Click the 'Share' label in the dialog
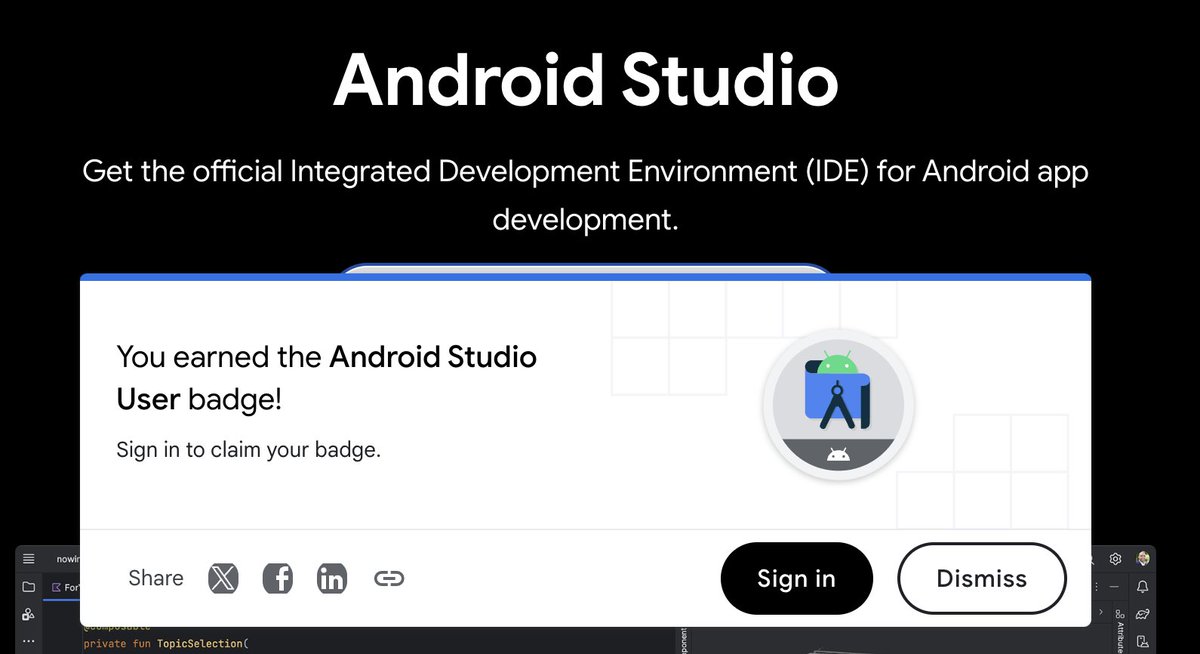This screenshot has width=1200, height=654. pos(156,578)
